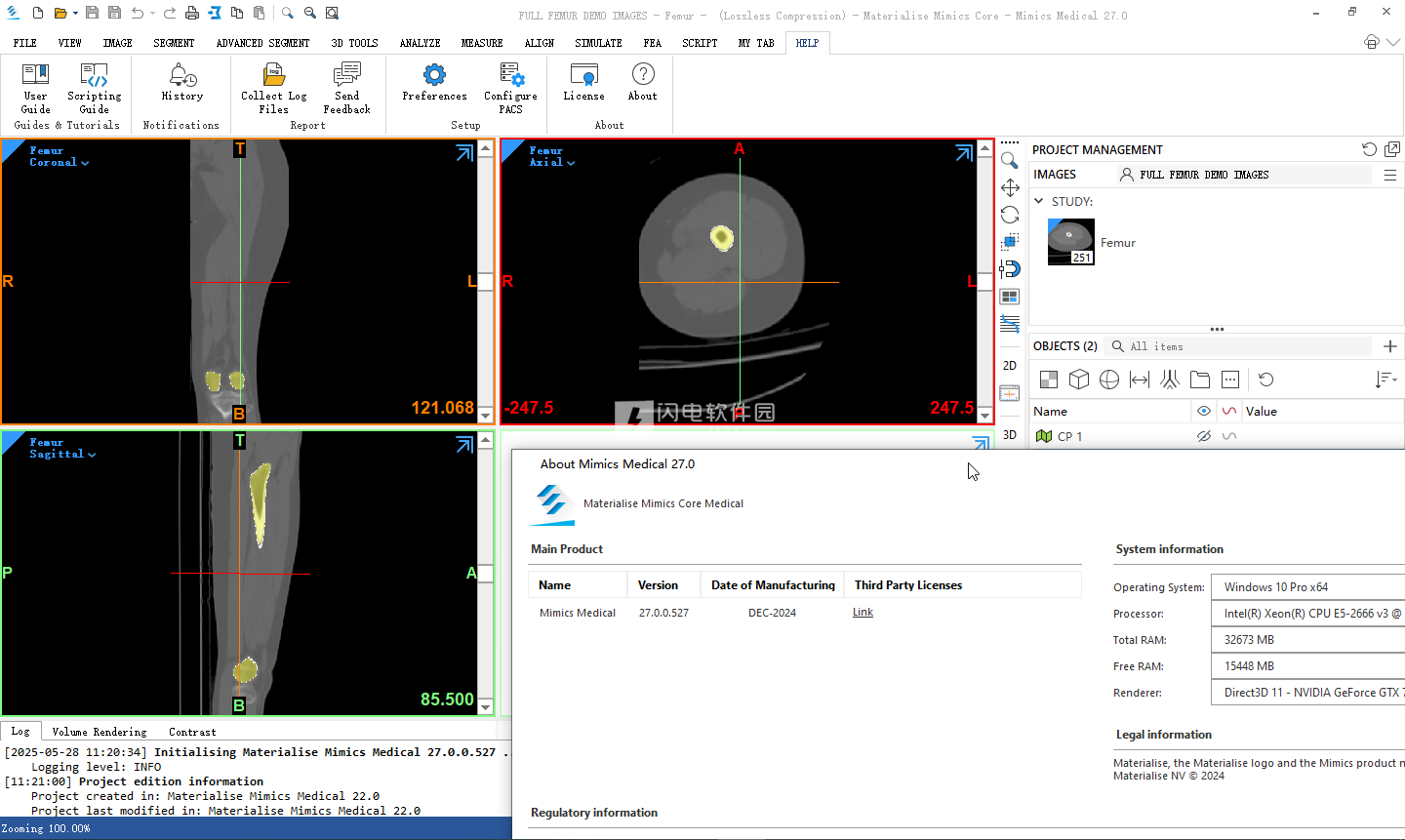Click Redo arrow in quick access toolbar

[170, 13]
